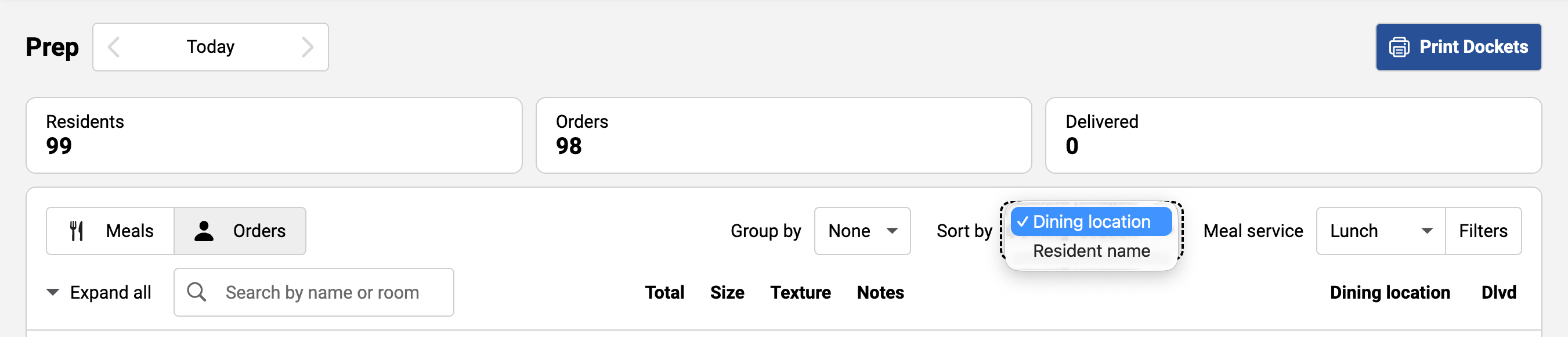
Task: Click the Total column header
Action: pos(664,292)
